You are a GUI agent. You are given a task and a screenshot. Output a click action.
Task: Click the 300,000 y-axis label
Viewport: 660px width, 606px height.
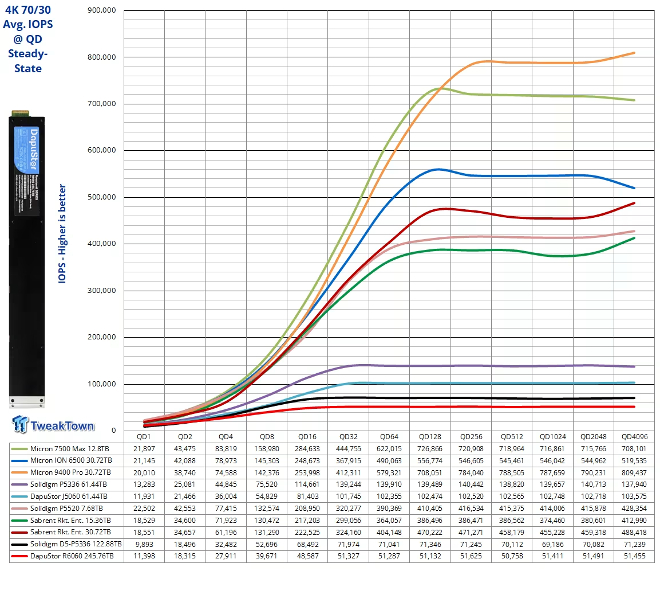coord(102,290)
